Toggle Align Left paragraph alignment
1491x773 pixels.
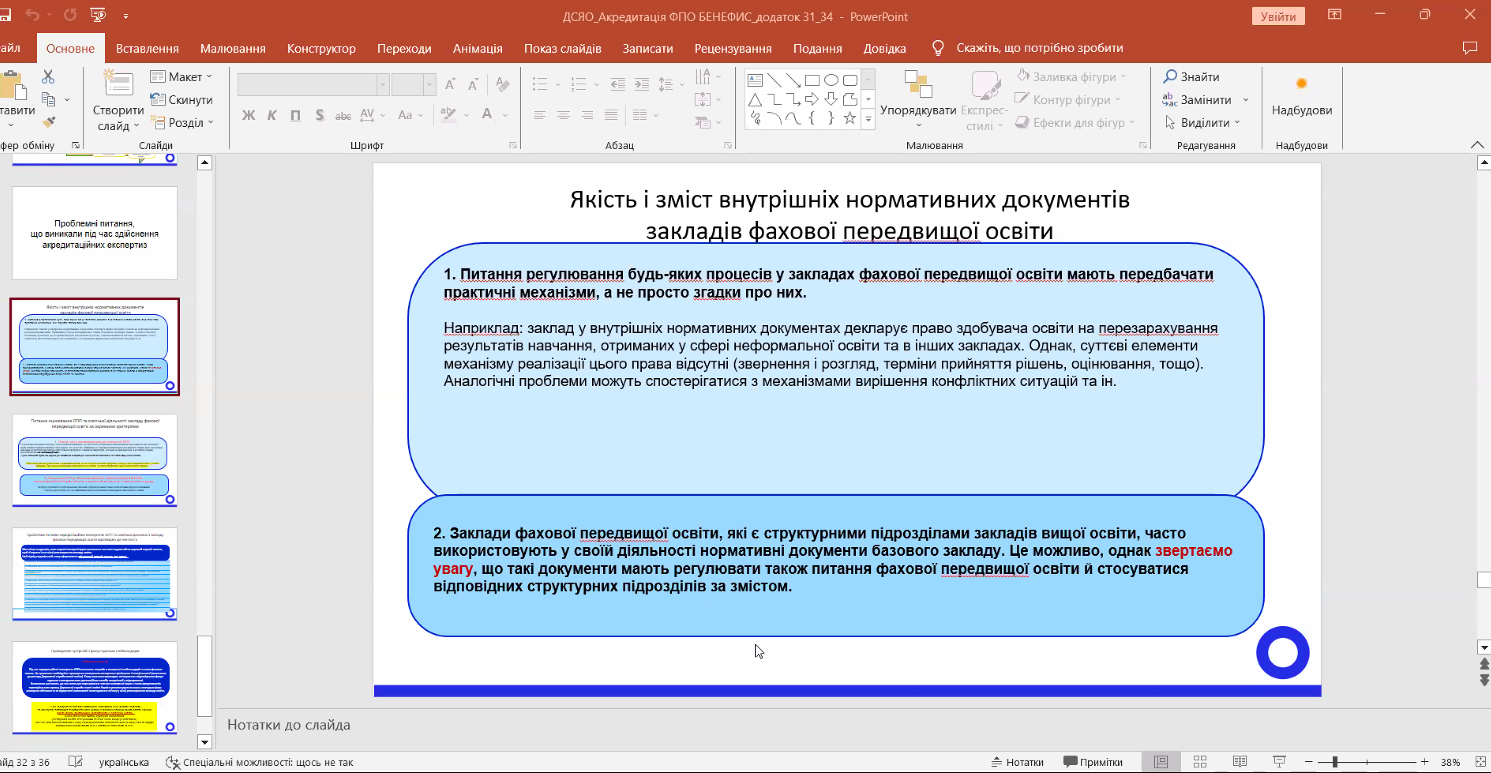539,115
